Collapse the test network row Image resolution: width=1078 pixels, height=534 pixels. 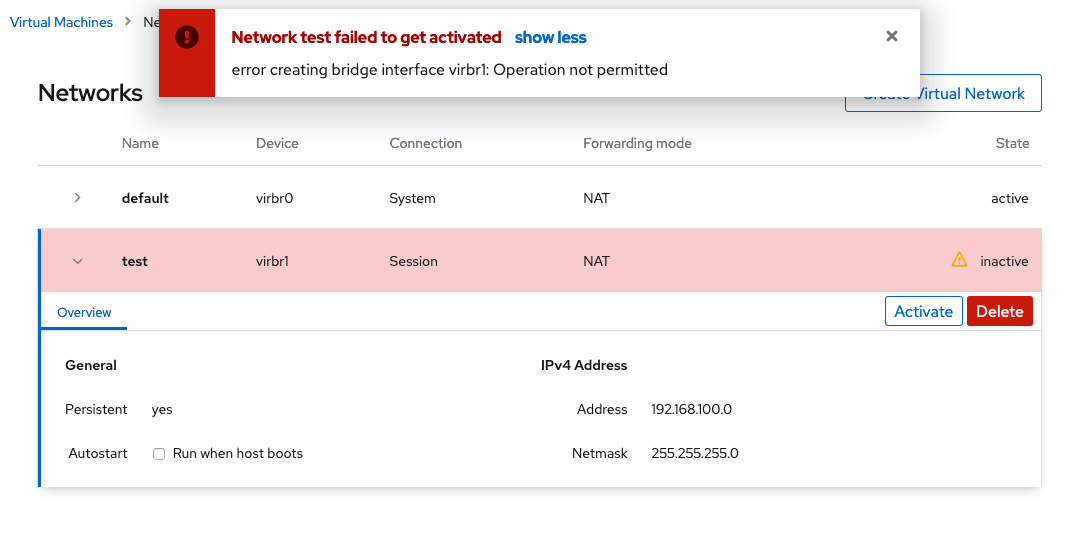click(78, 261)
